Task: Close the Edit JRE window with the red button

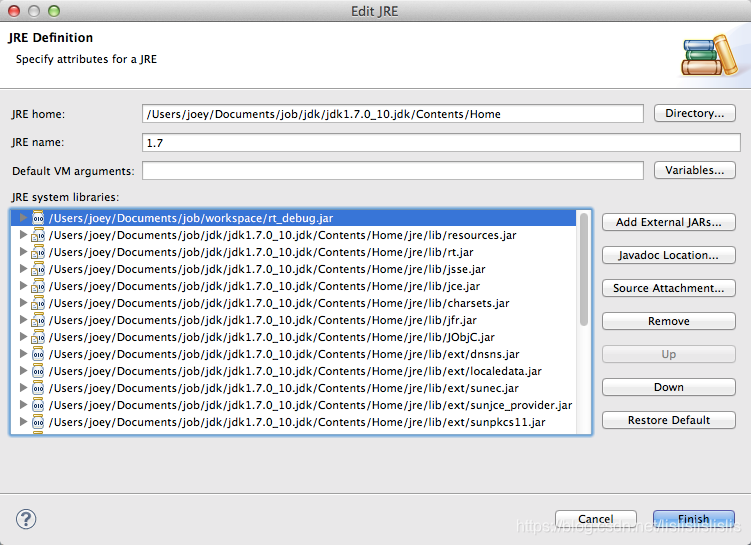Action: (x=14, y=11)
